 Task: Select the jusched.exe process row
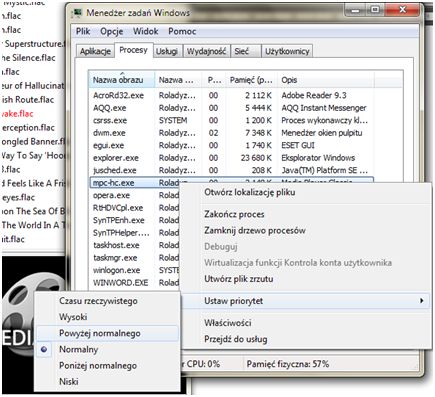pos(231,171)
